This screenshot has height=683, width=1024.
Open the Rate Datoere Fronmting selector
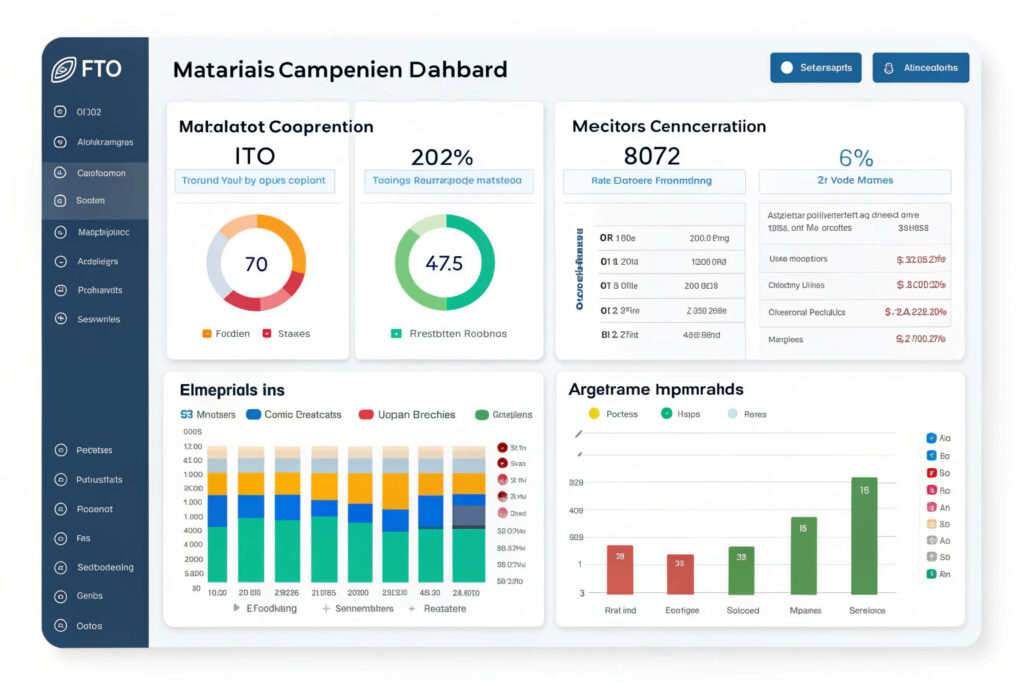coord(653,181)
